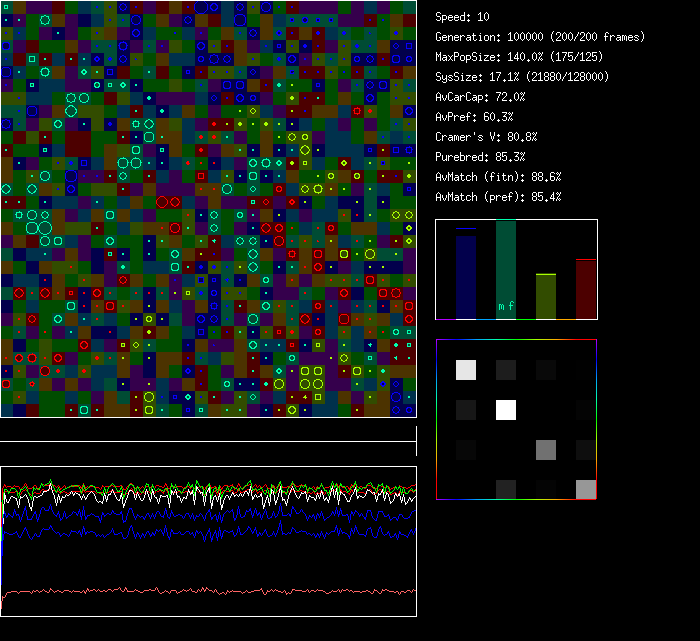
Task: Click the Cramer's V statistic
Action: pos(486,137)
